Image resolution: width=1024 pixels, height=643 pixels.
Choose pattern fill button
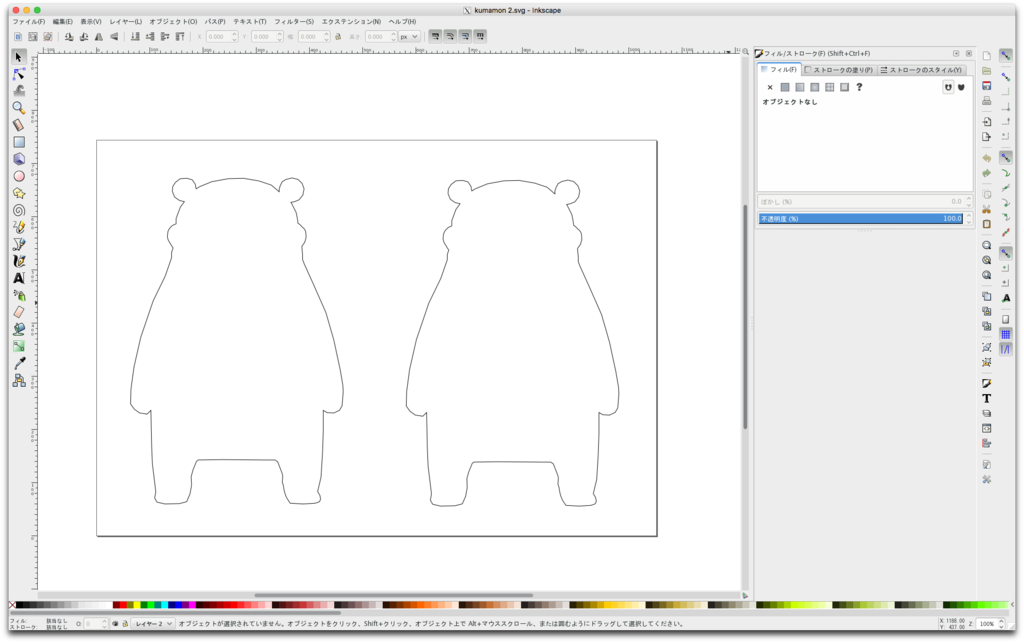829,87
